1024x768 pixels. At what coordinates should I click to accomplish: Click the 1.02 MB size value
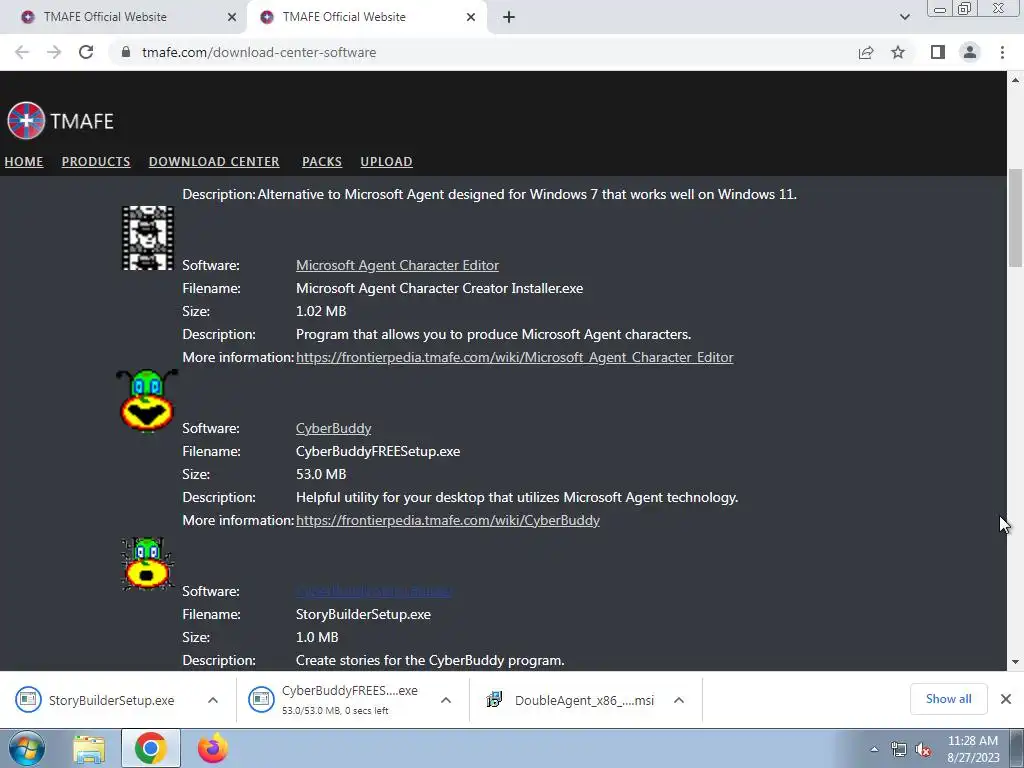[321, 311]
